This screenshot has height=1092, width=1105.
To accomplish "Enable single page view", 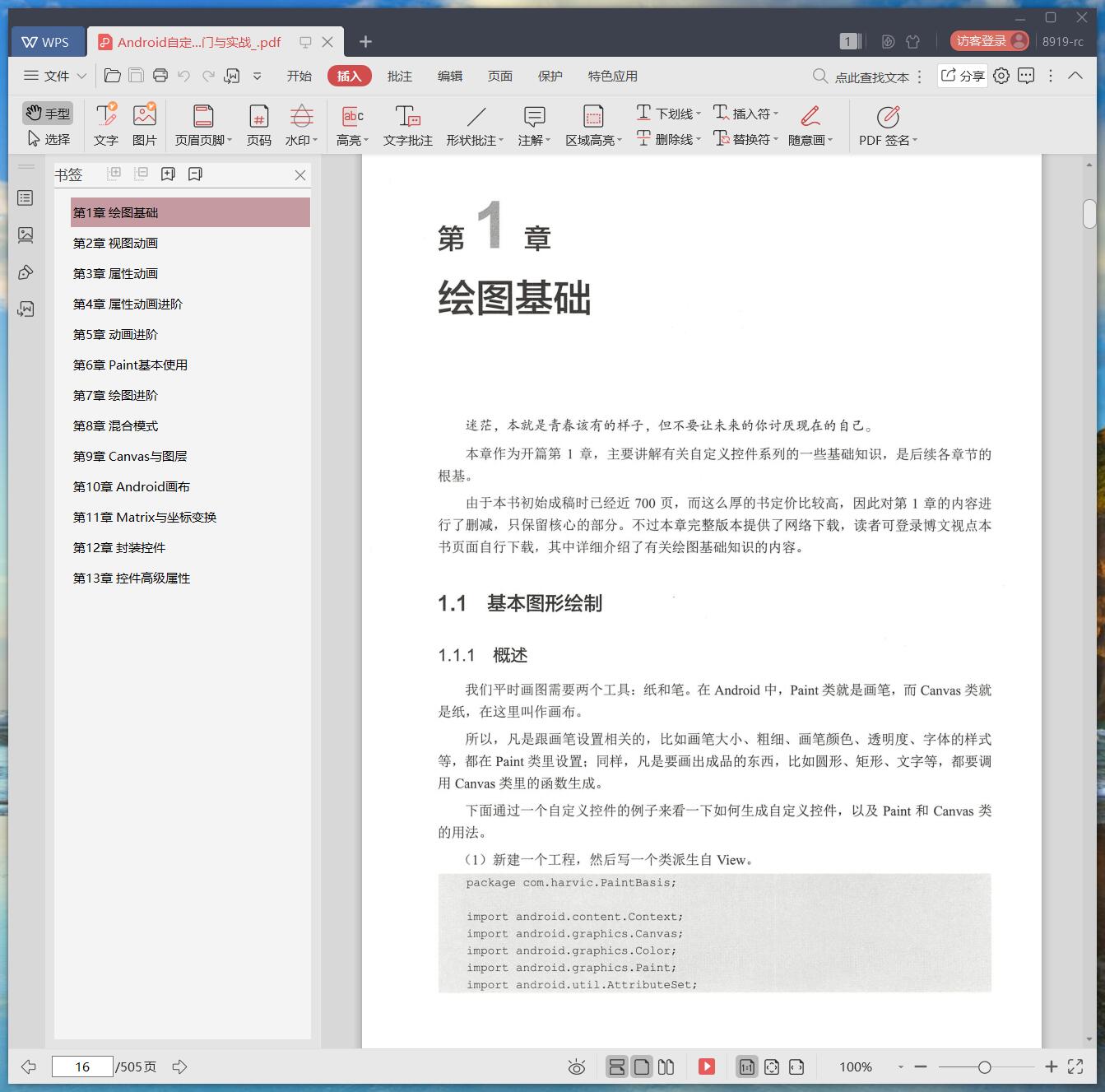I will [642, 1066].
